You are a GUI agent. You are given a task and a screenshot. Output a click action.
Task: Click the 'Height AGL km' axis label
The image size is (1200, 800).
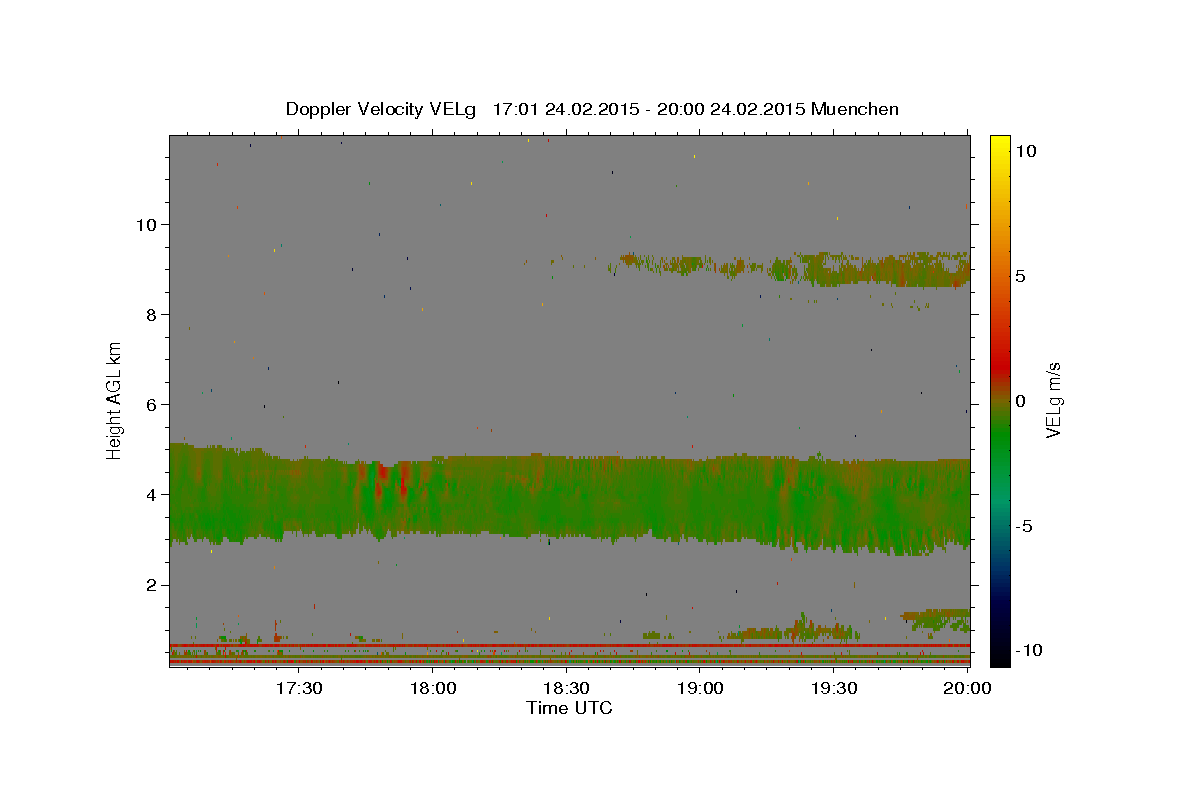pos(115,400)
